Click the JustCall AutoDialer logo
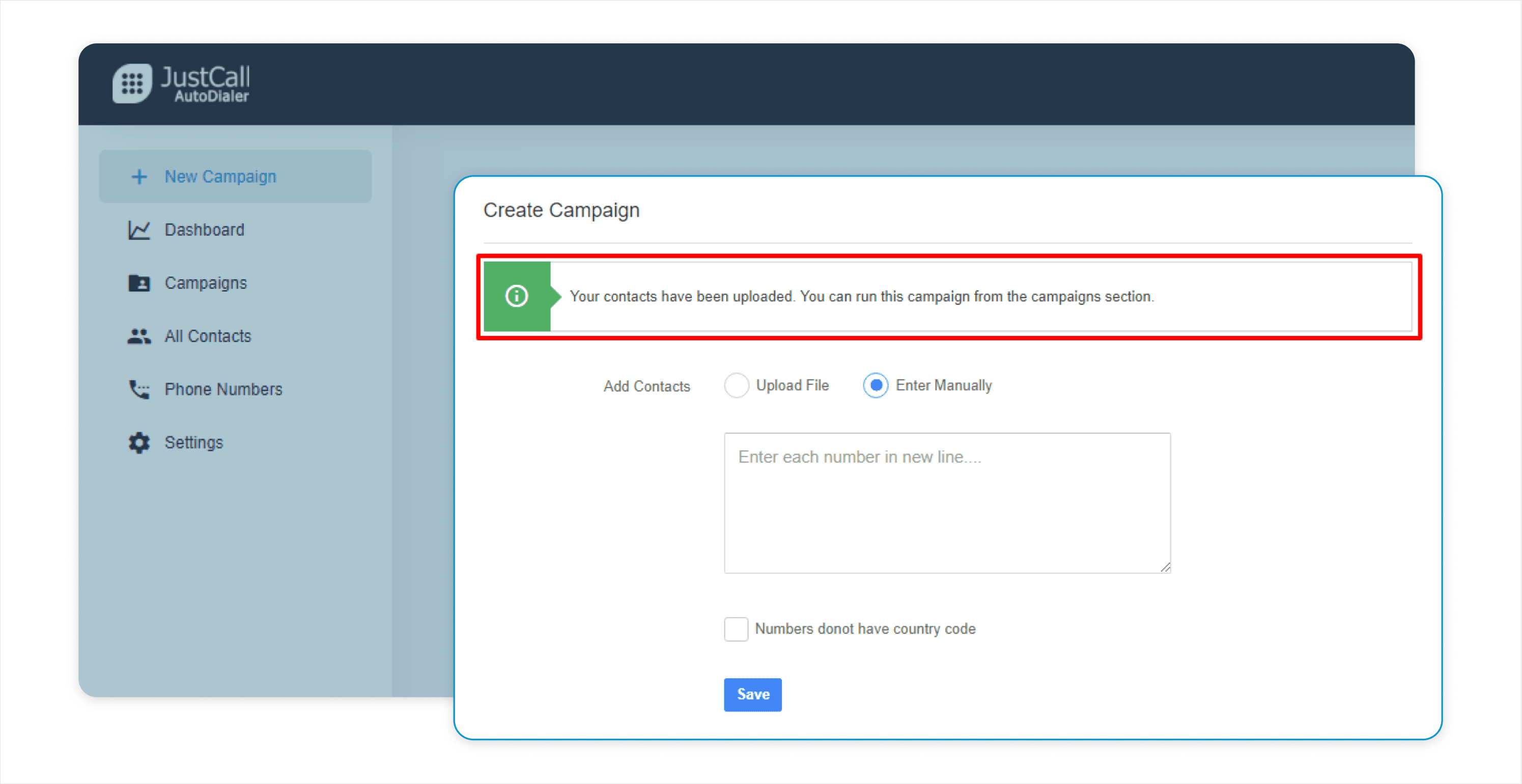The image size is (1522, 784). (181, 83)
